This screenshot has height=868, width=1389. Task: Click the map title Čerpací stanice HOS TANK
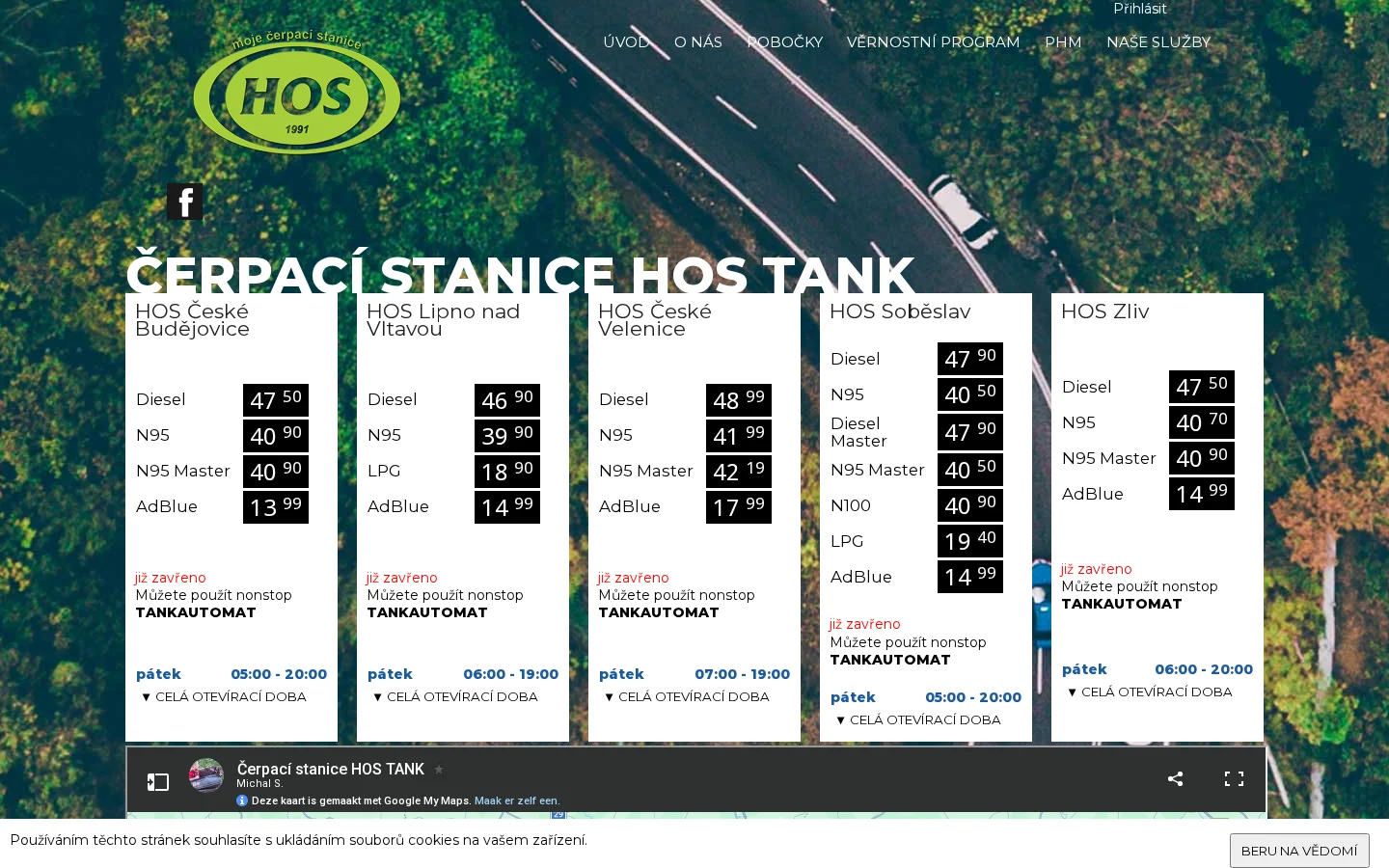pos(331,769)
